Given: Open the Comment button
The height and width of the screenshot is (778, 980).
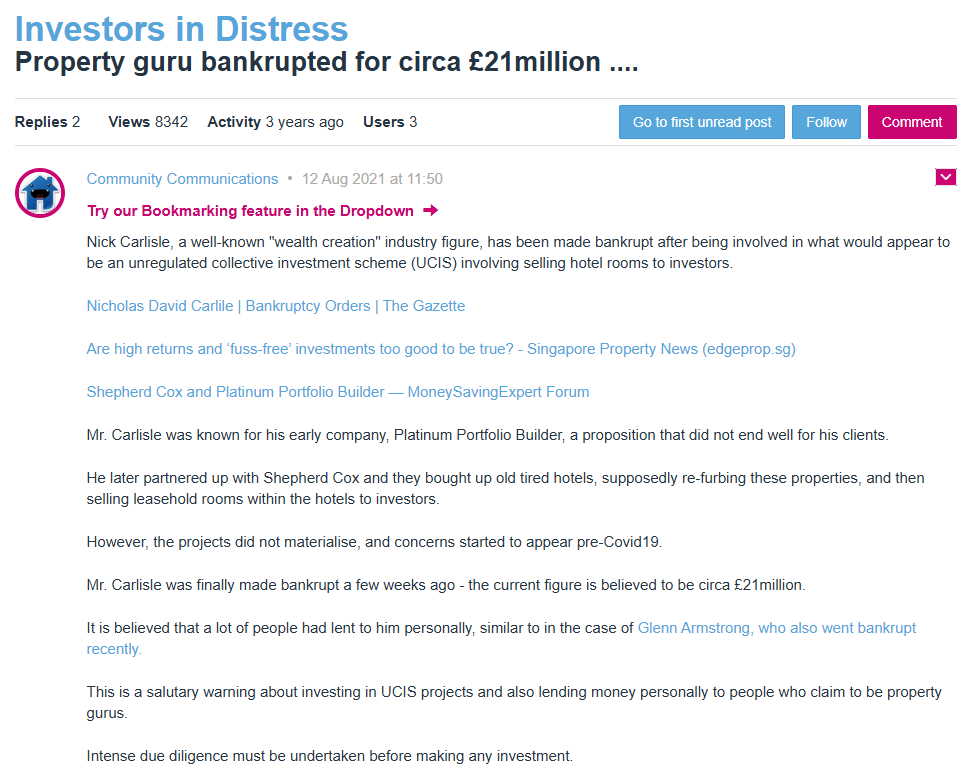Looking at the screenshot, I should pyautogui.click(x=912, y=122).
